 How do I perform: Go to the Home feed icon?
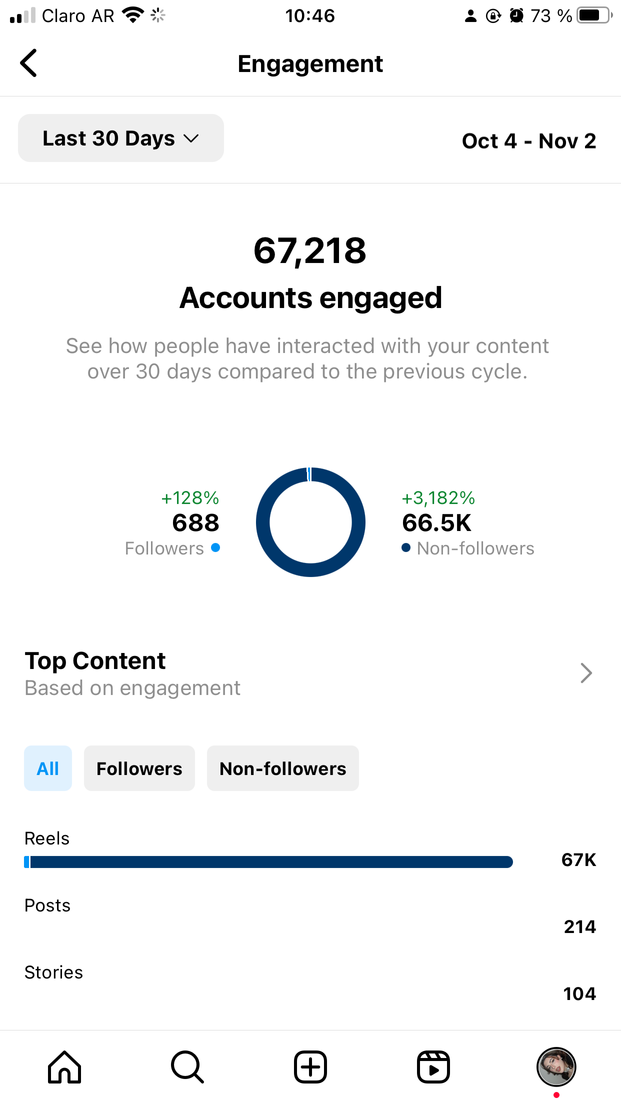pos(65,1067)
